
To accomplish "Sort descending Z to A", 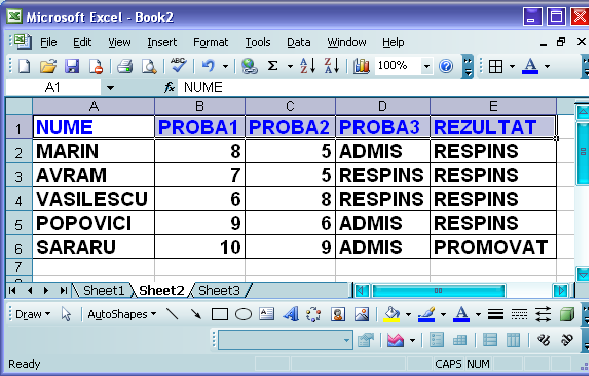I will [332, 66].
